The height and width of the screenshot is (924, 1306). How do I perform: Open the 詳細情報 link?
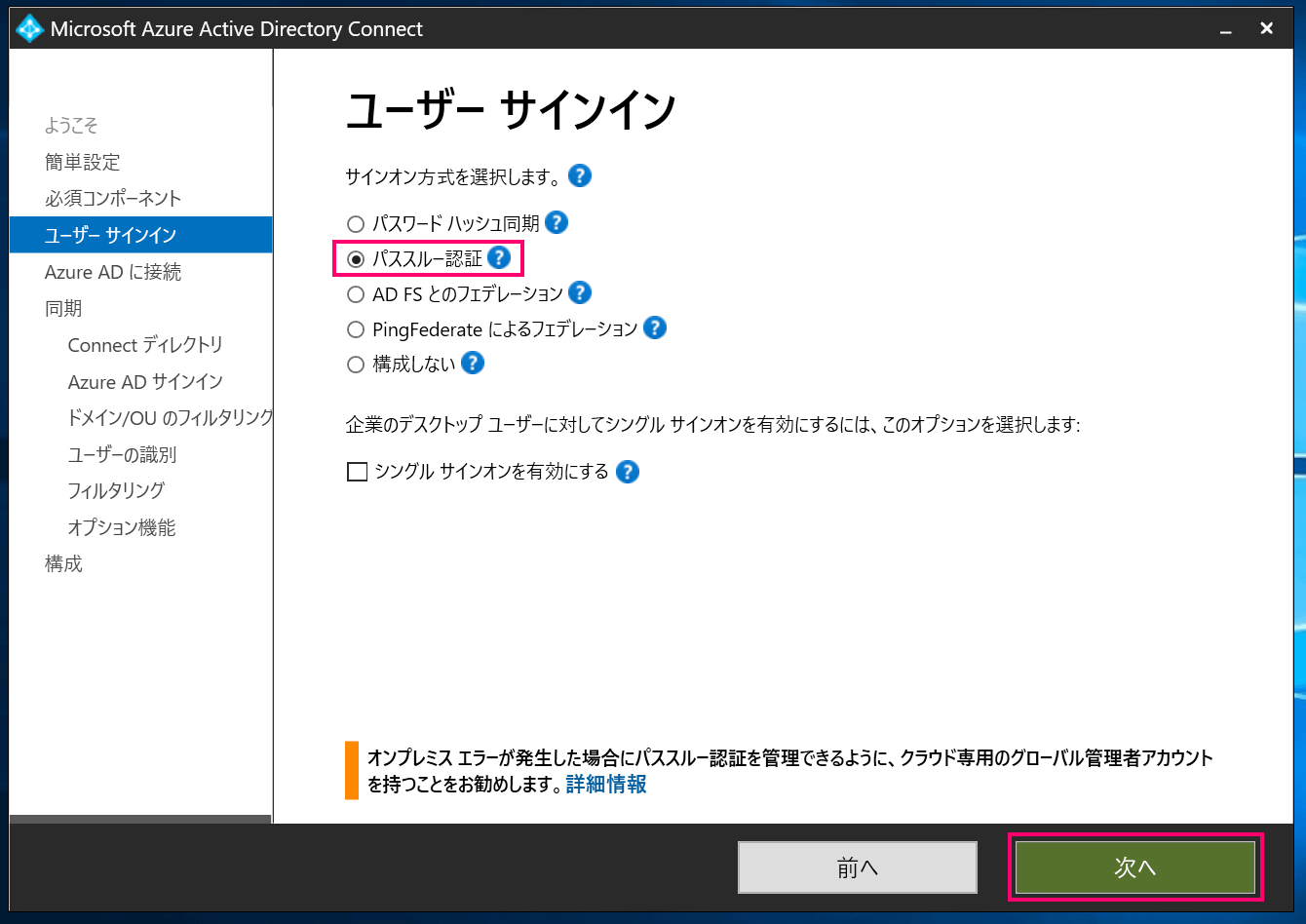click(x=606, y=784)
